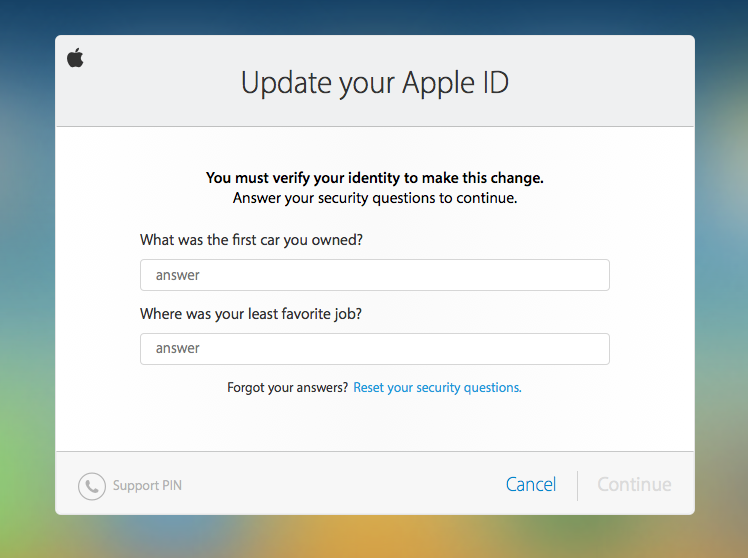
Task: Click the Answer your security questions subtitle
Action: 374,198
